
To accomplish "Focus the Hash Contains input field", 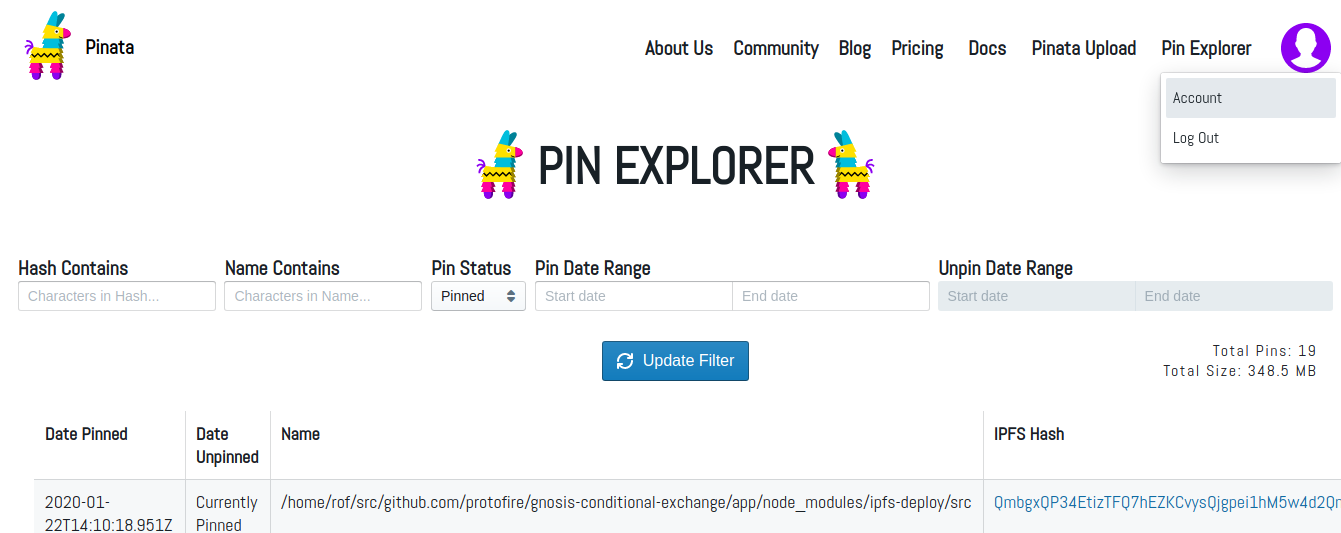I will [x=117, y=296].
